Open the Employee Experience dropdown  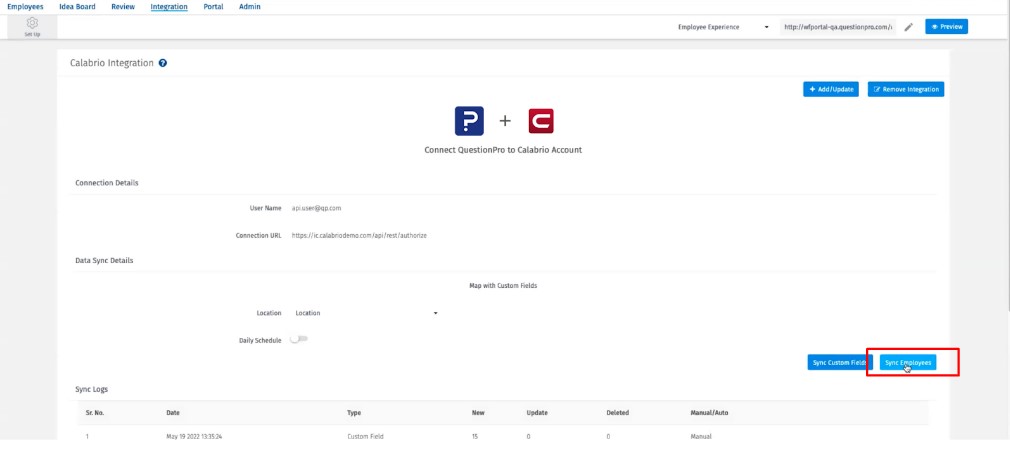[x=723, y=27]
